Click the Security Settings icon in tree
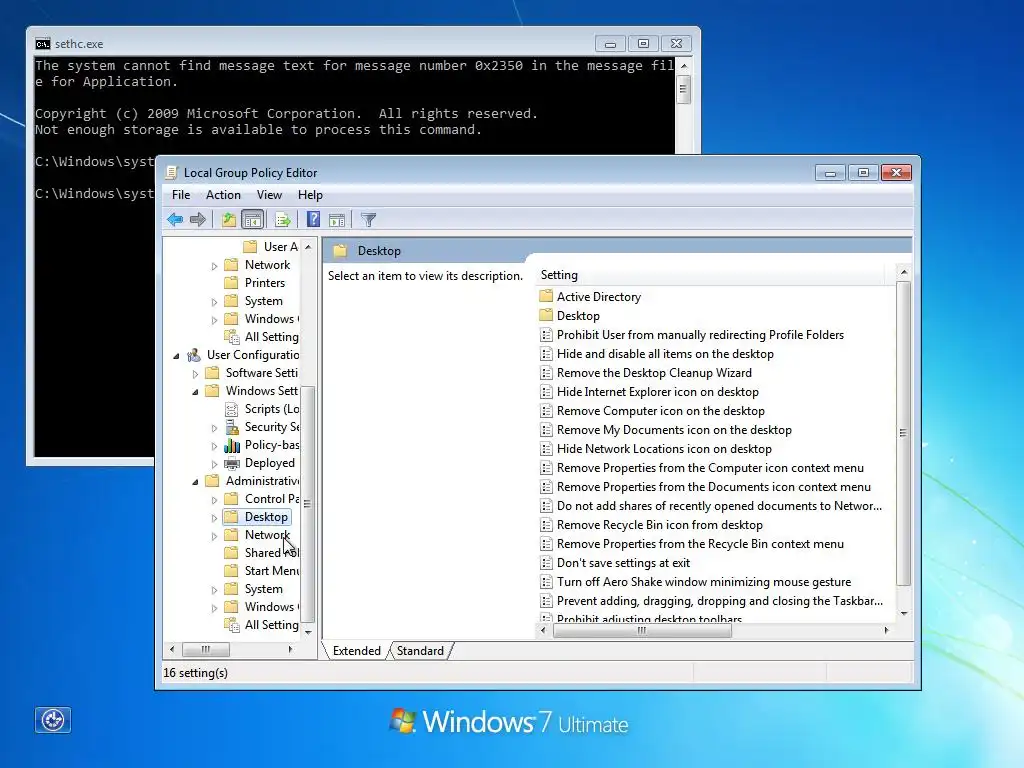Viewport: 1024px width, 768px height. coord(232,427)
